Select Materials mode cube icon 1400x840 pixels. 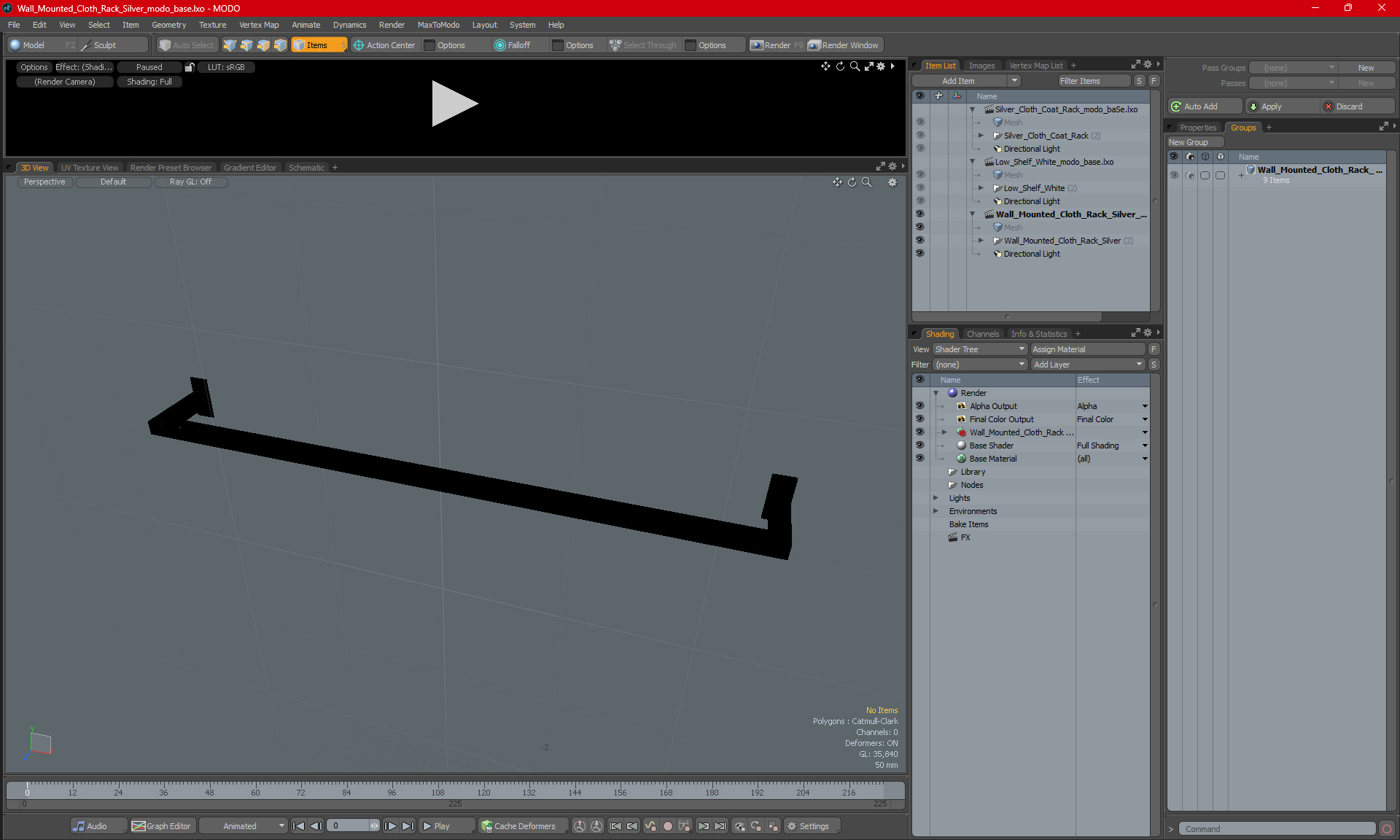[x=280, y=45]
